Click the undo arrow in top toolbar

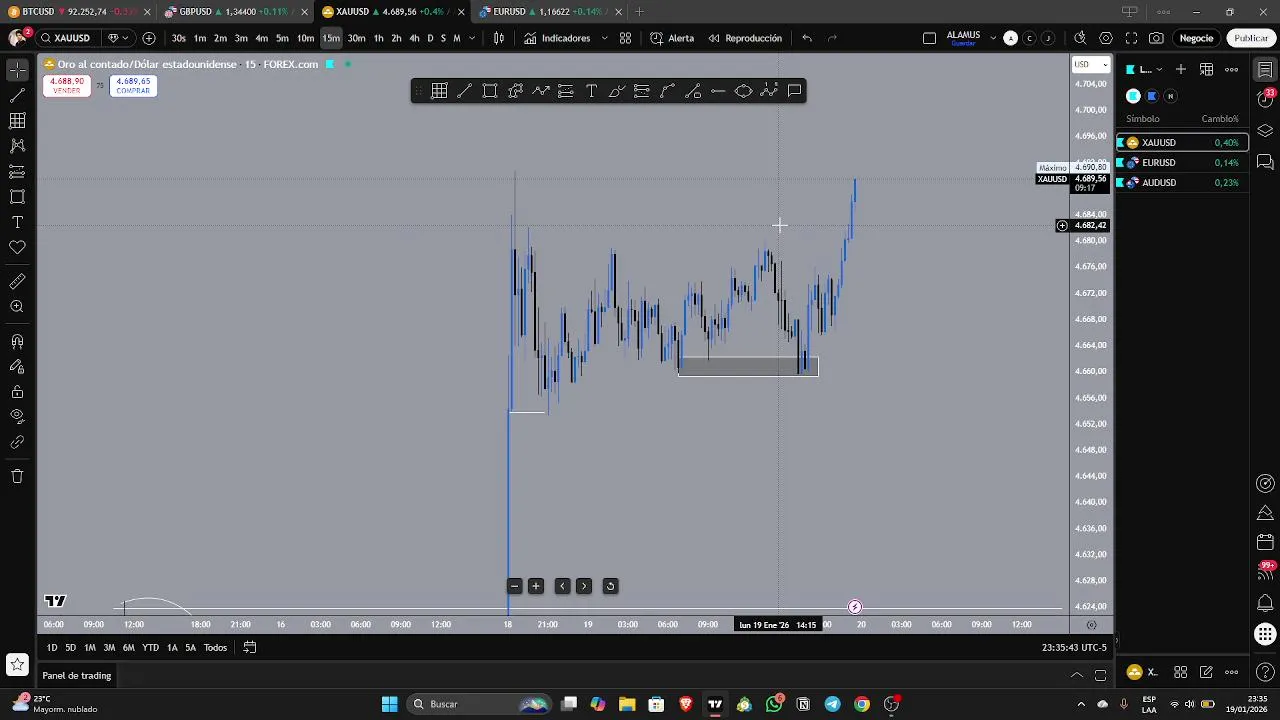coord(807,38)
